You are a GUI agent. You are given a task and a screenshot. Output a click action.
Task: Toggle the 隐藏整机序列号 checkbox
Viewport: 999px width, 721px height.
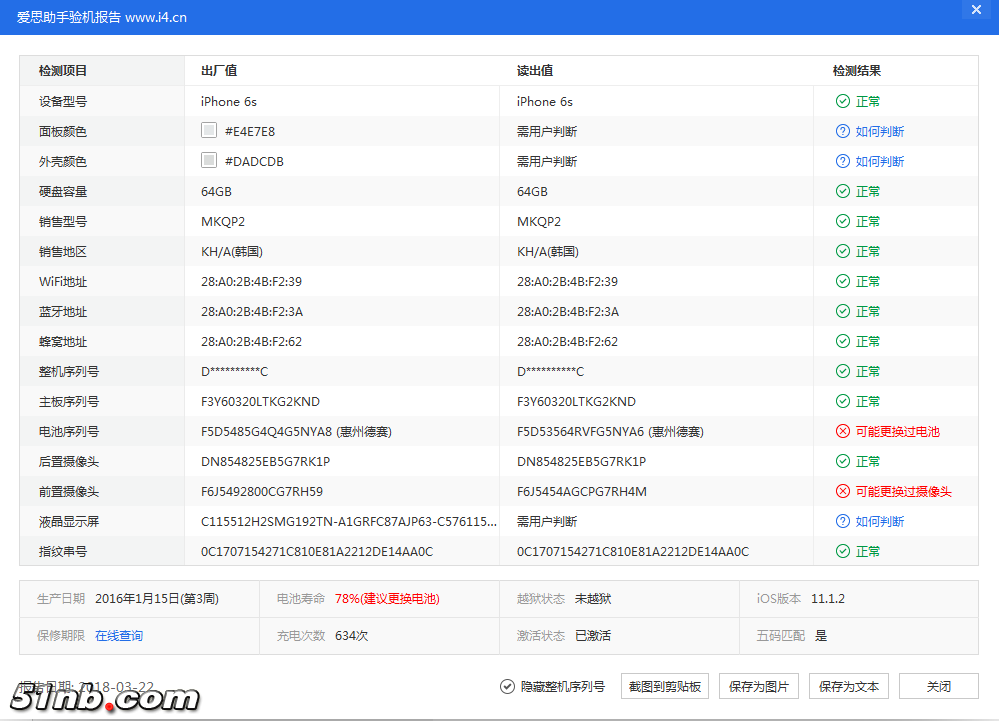[x=508, y=686]
